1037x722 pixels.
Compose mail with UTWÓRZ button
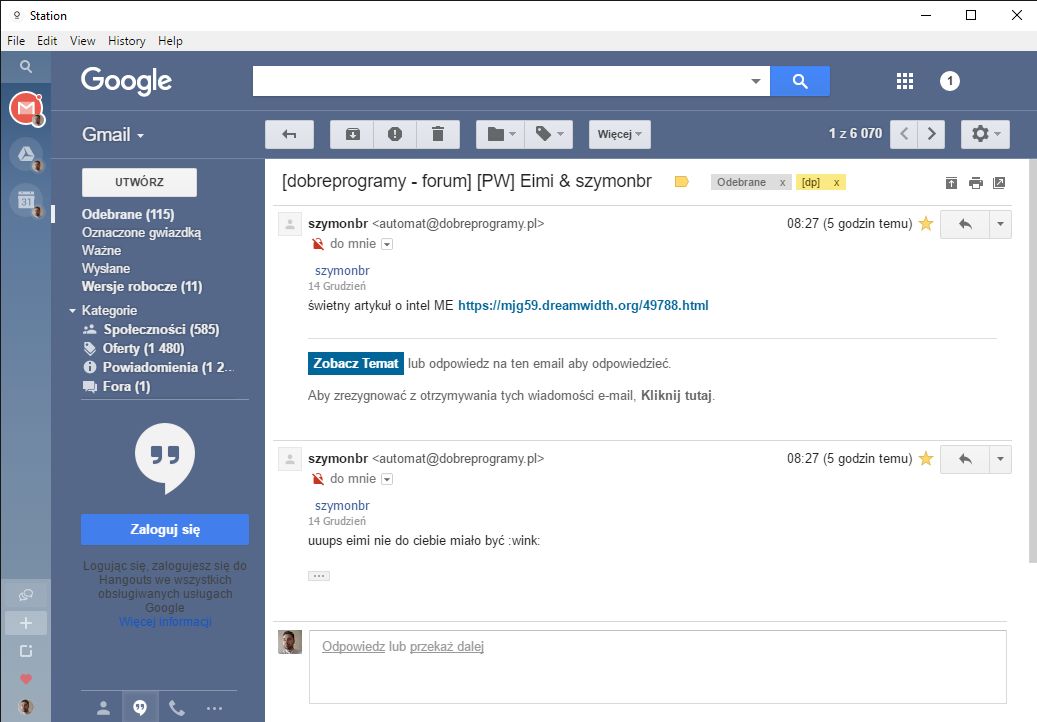point(140,182)
